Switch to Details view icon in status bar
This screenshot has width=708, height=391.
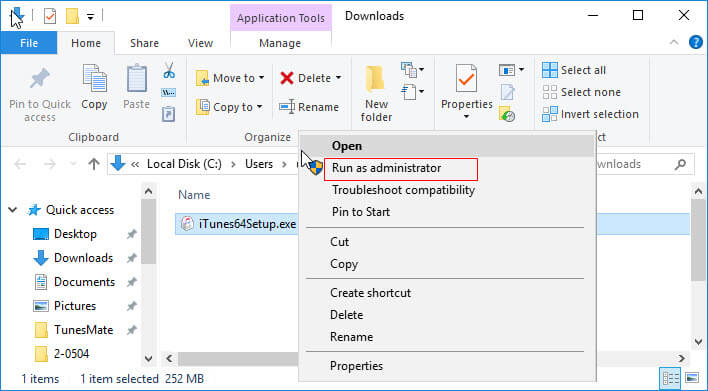pos(670,378)
